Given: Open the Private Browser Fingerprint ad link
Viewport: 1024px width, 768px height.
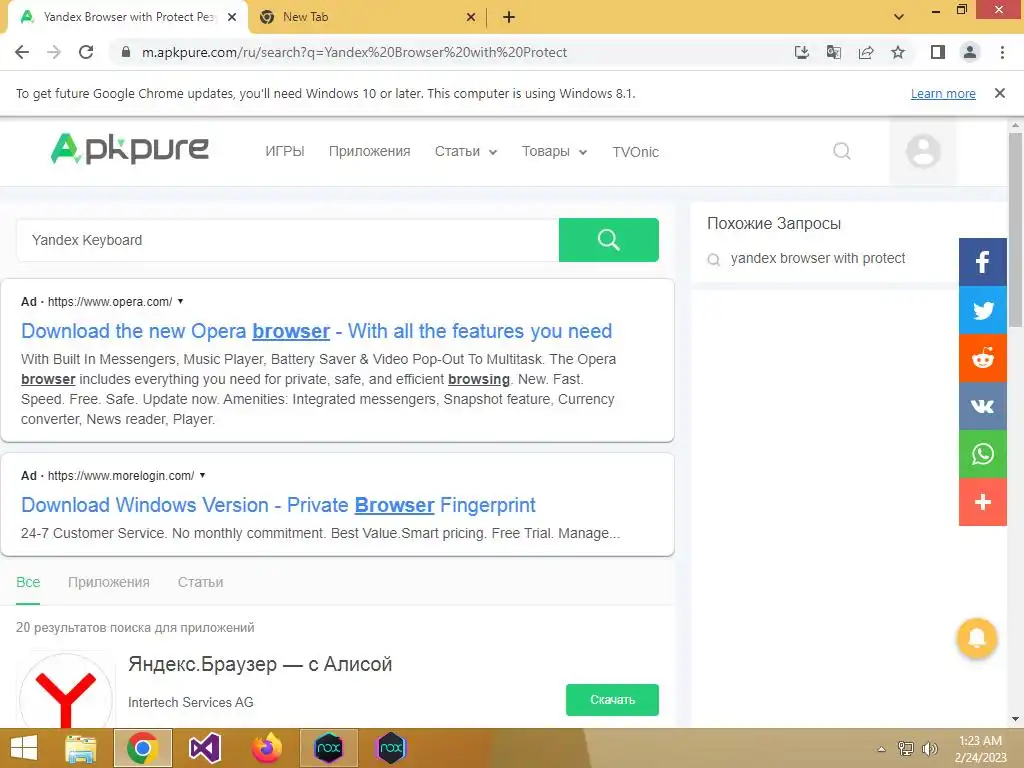Looking at the screenshot, I should click(x=278, y=505).
